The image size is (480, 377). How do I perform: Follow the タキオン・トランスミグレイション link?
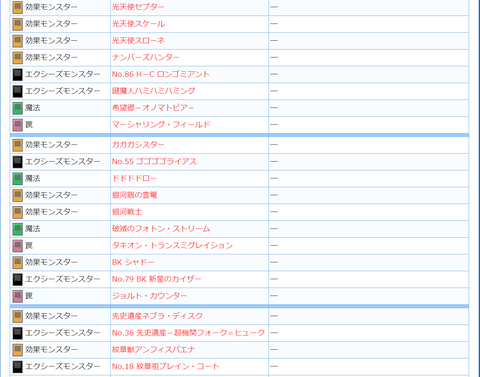[x=172, y=245]
